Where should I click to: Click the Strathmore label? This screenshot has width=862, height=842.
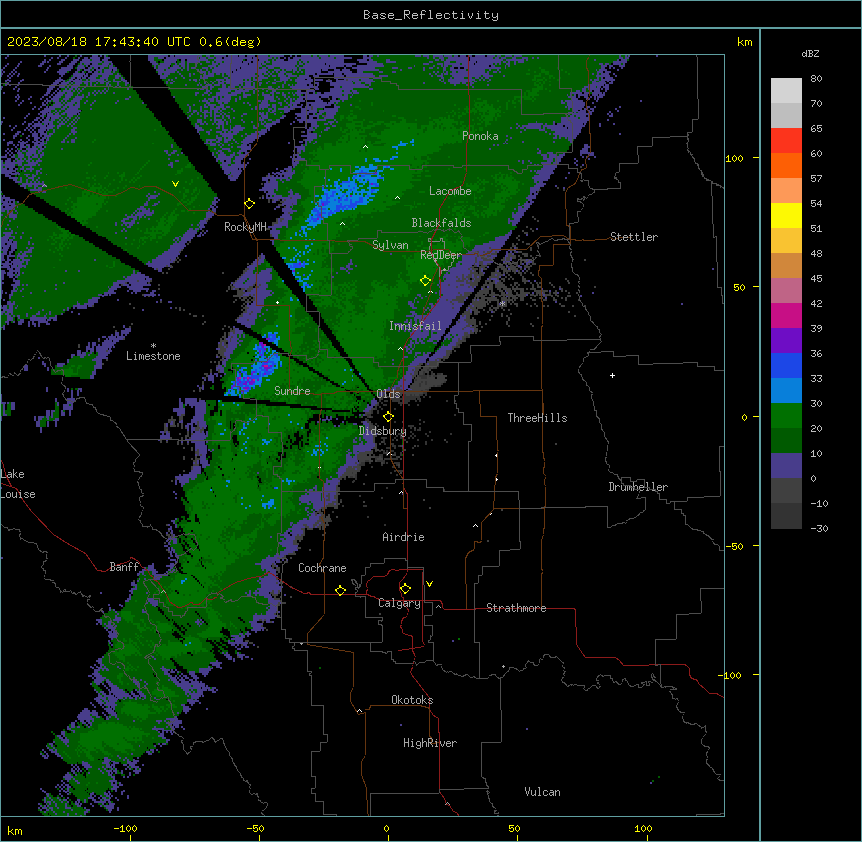point(516,608)
